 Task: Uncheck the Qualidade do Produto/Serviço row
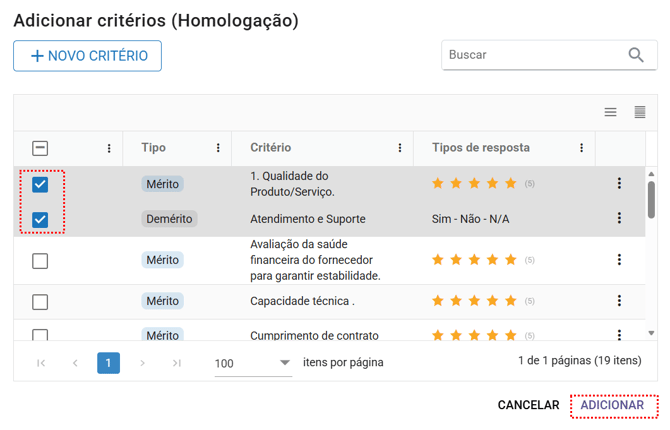coord(40,184)
